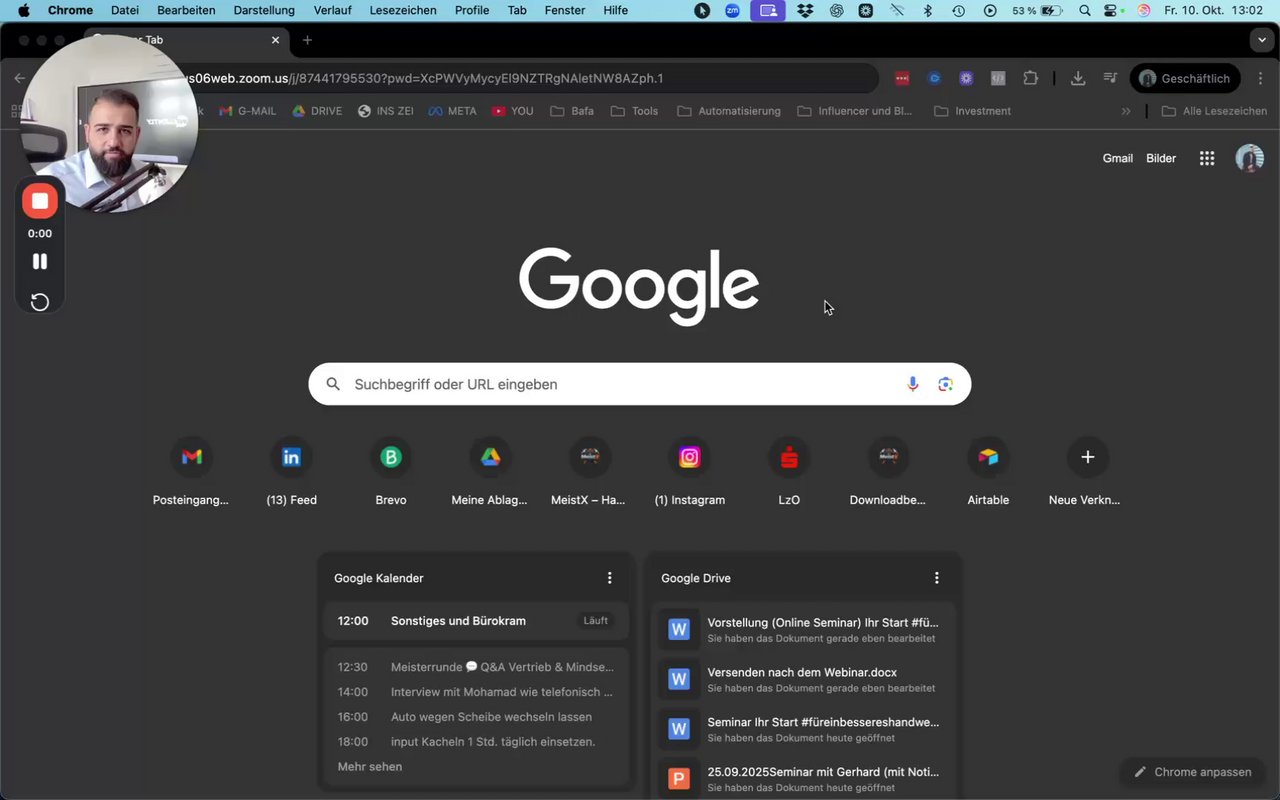Click Mehr sehen in Google Kalender

pyautogui.click(x=370, y=767)
